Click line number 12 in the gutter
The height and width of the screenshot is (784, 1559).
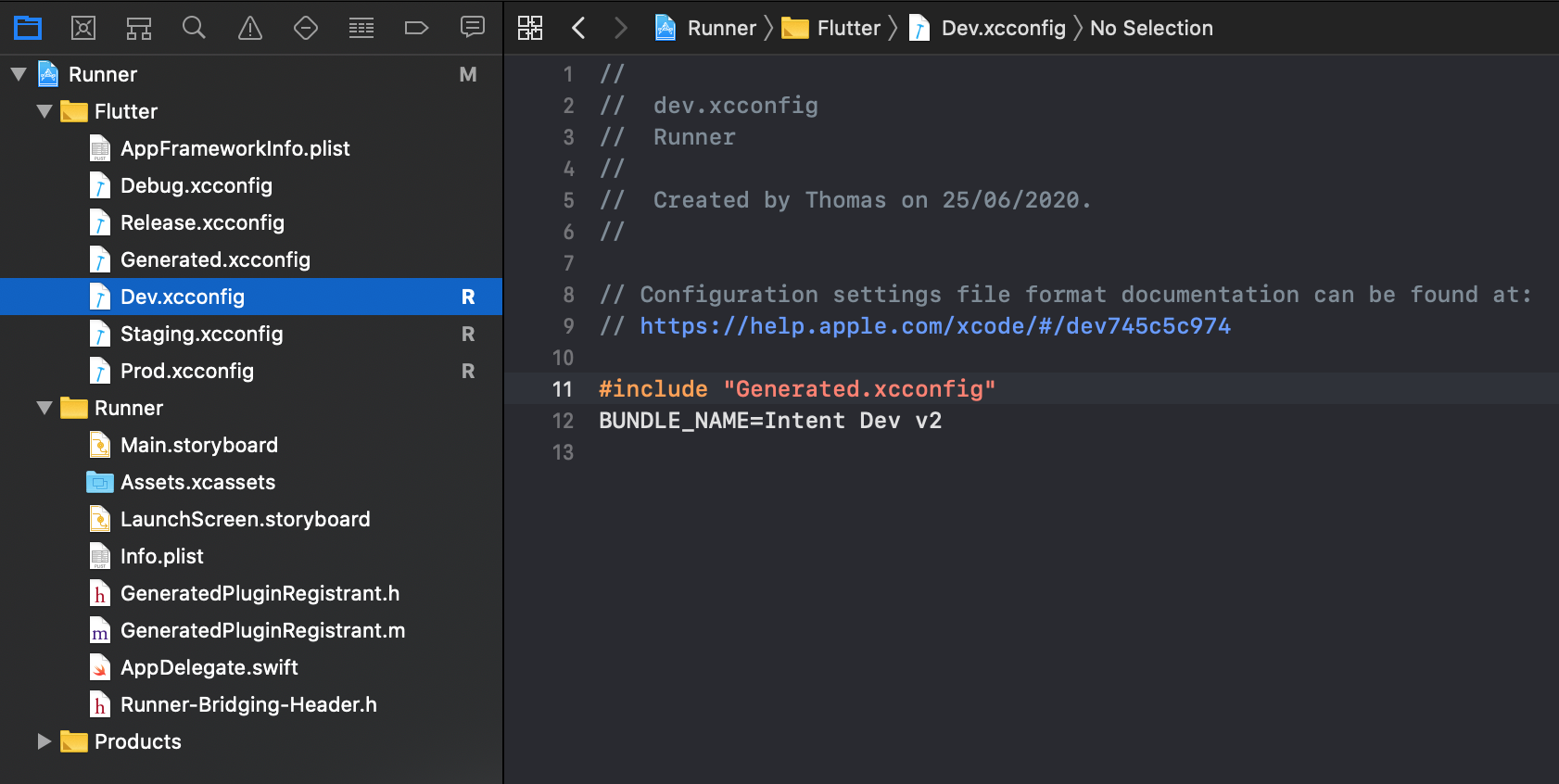[563, 421]
